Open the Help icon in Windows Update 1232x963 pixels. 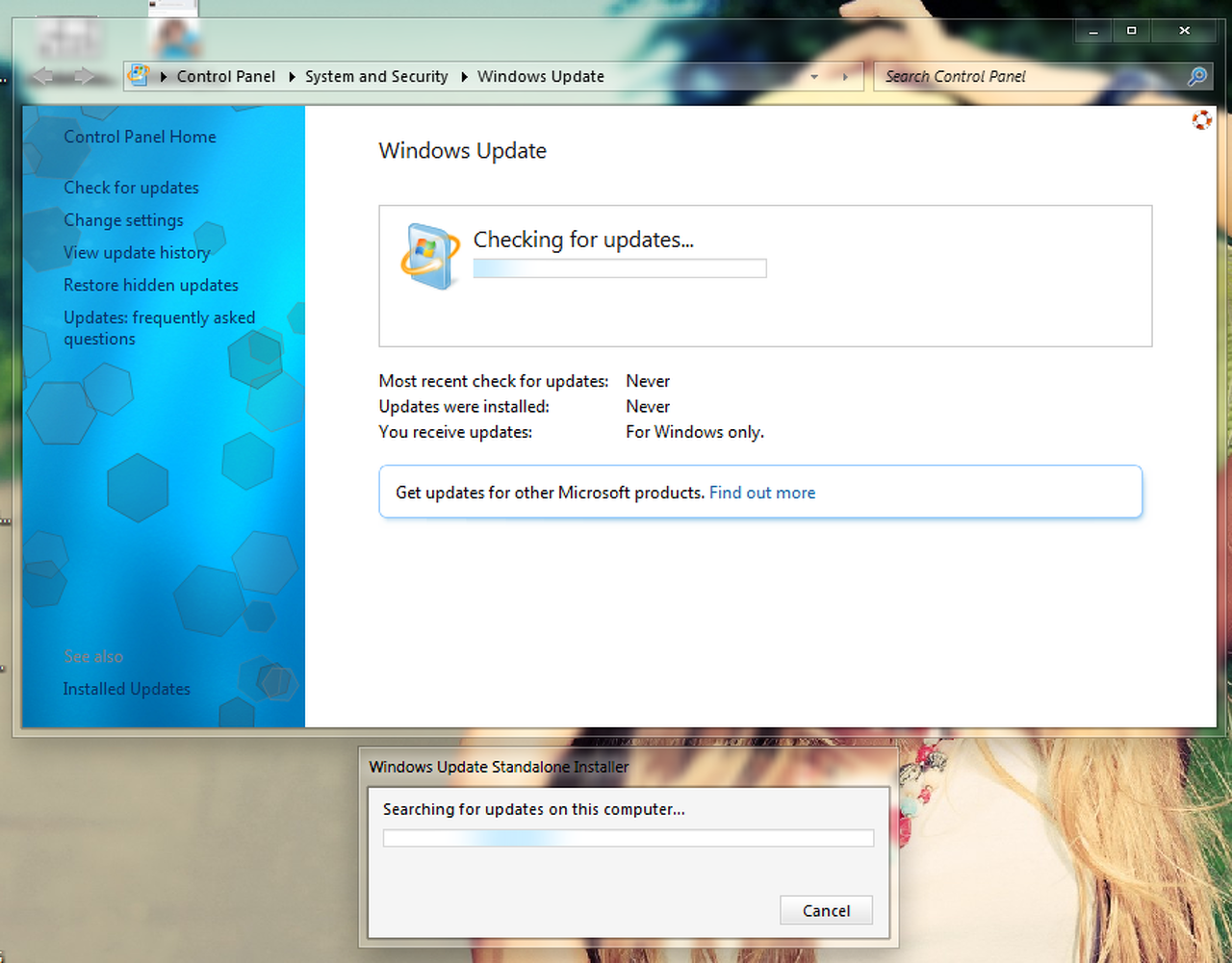(1201, 119)
